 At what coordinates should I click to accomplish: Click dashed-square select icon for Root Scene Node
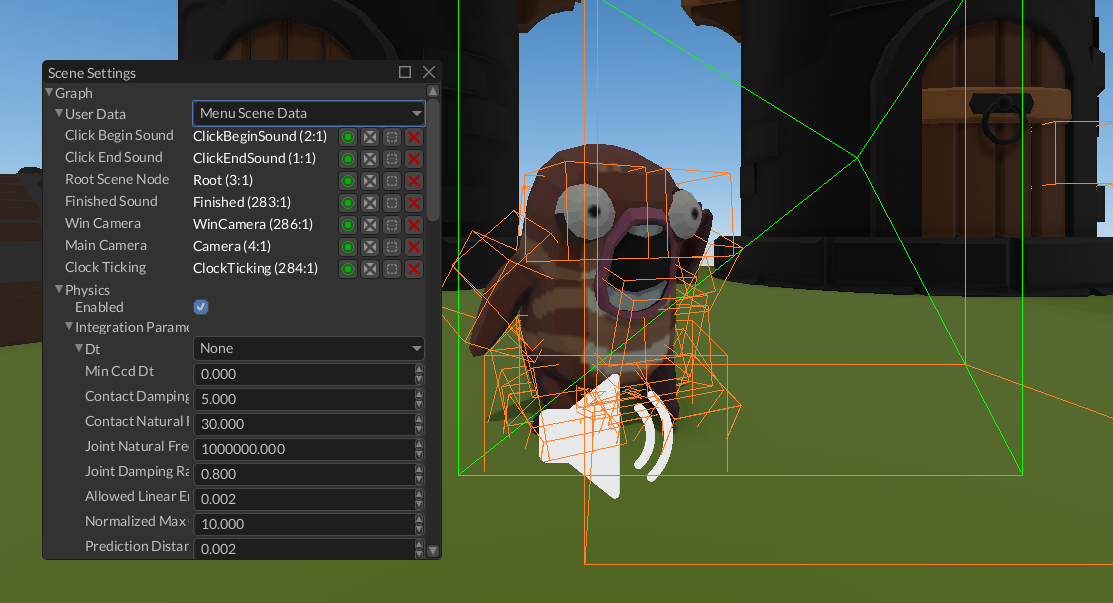[x=392, y=181]
